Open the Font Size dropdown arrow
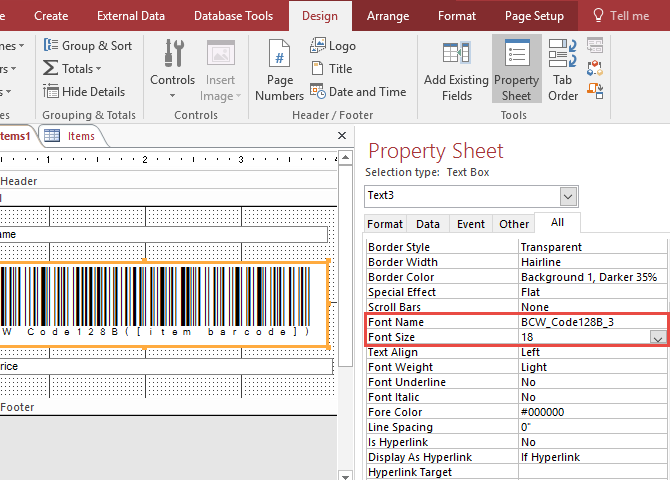Image resolution: width=670 pixels, height=480 pixels. [658, 337]
